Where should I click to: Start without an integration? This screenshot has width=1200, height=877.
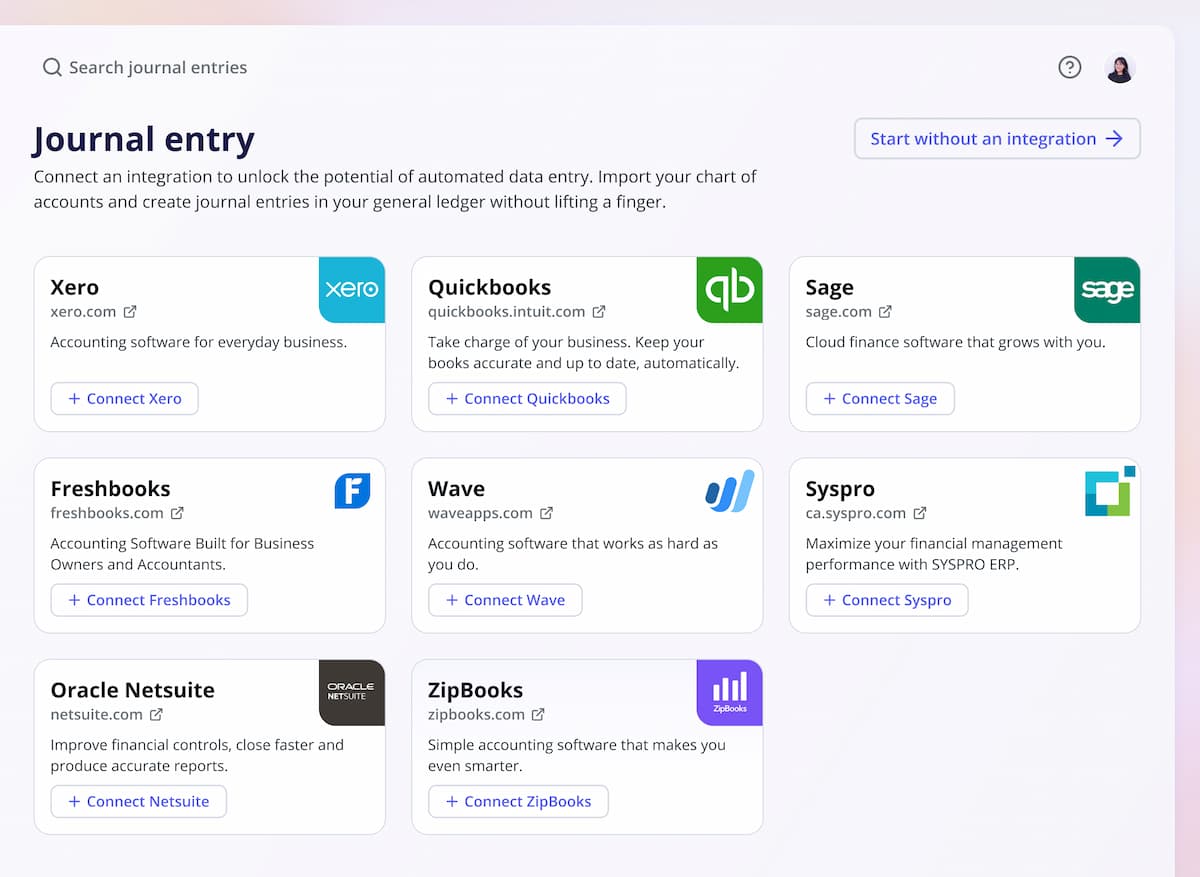[996, 139]
